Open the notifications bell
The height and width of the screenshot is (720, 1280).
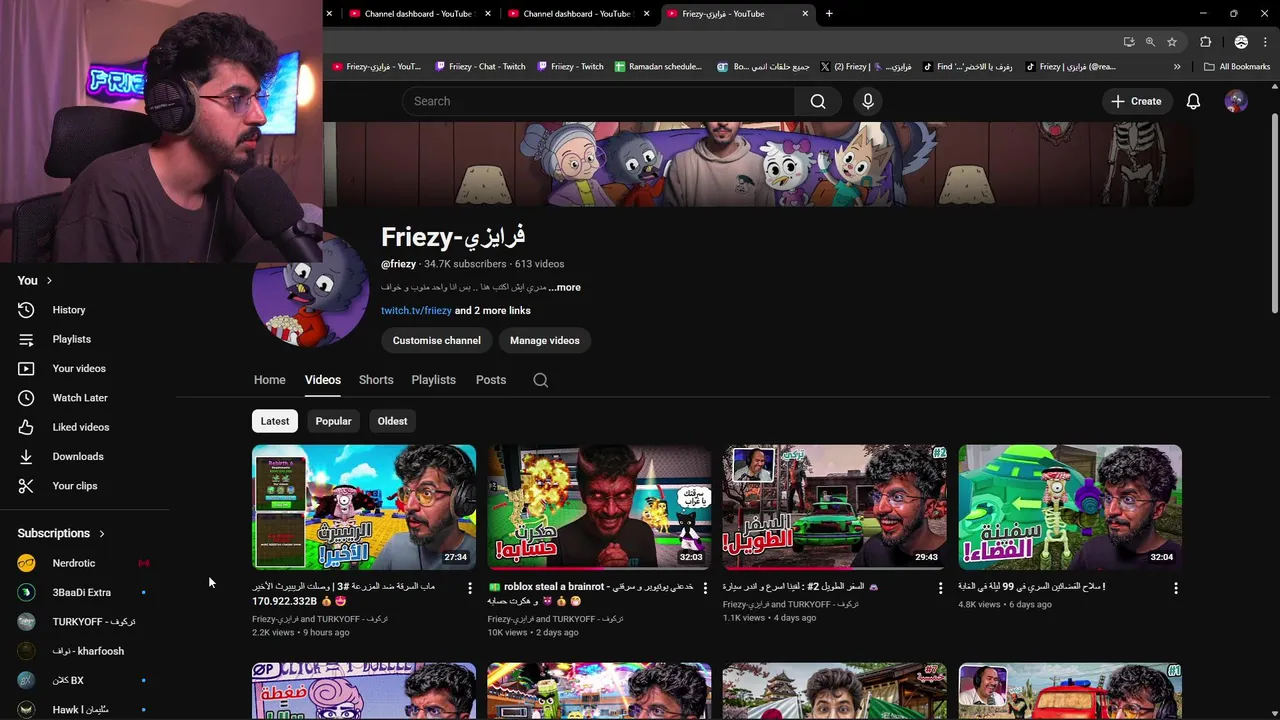(1193, 101)
